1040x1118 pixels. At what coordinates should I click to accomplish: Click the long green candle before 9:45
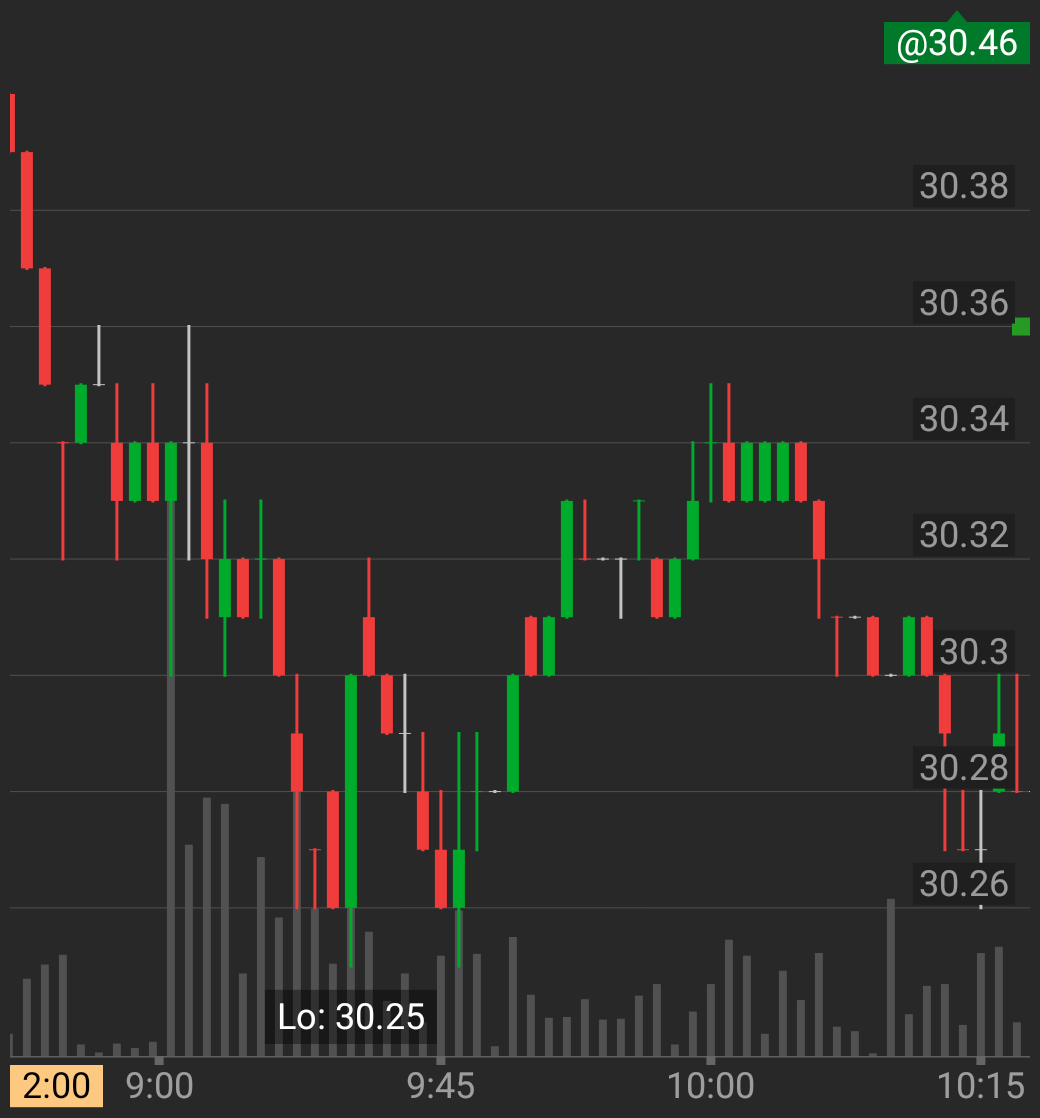tap(351, 790)
